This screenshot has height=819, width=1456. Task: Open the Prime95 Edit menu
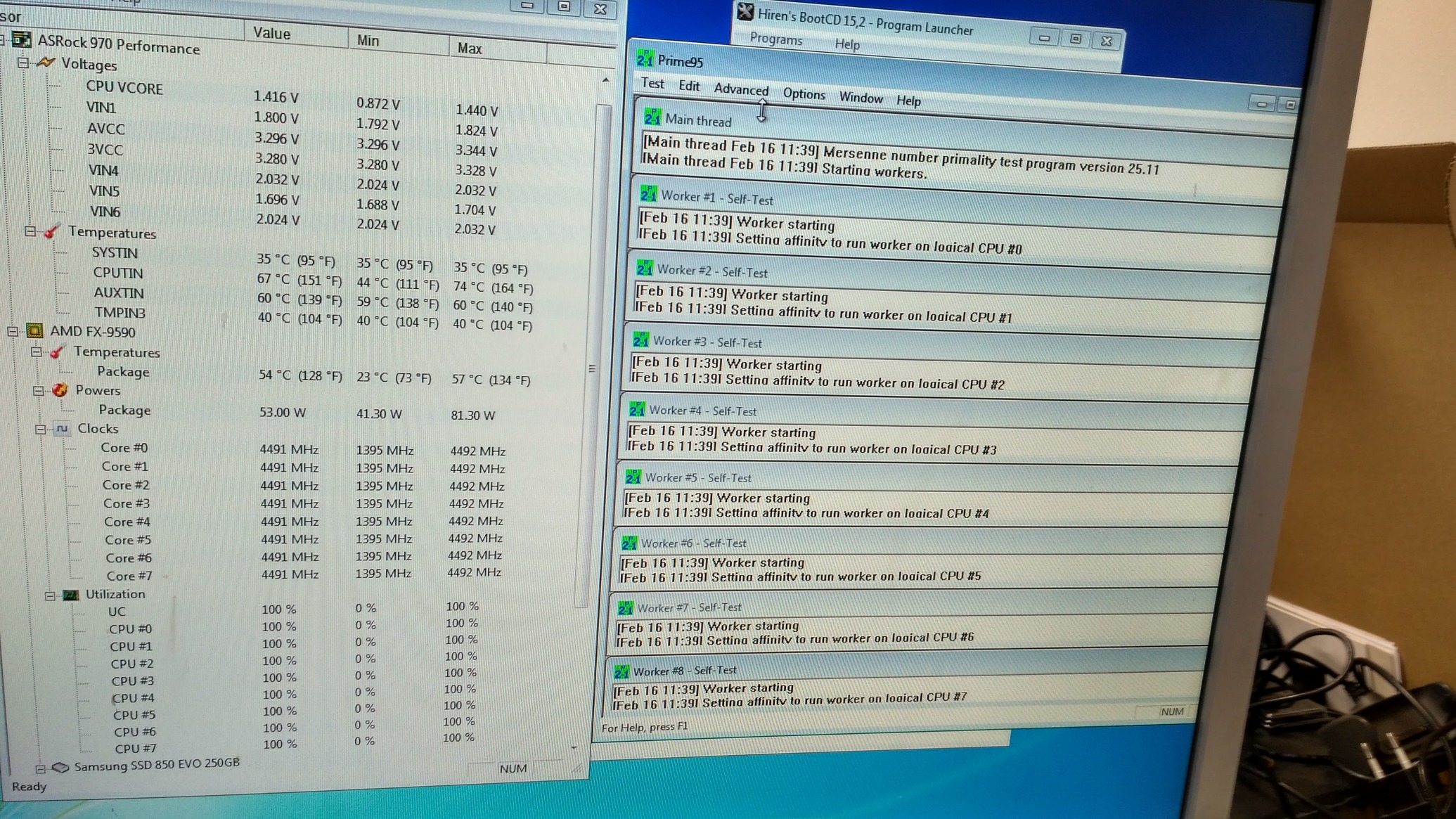pyautogui.click(x=689, y=86)
